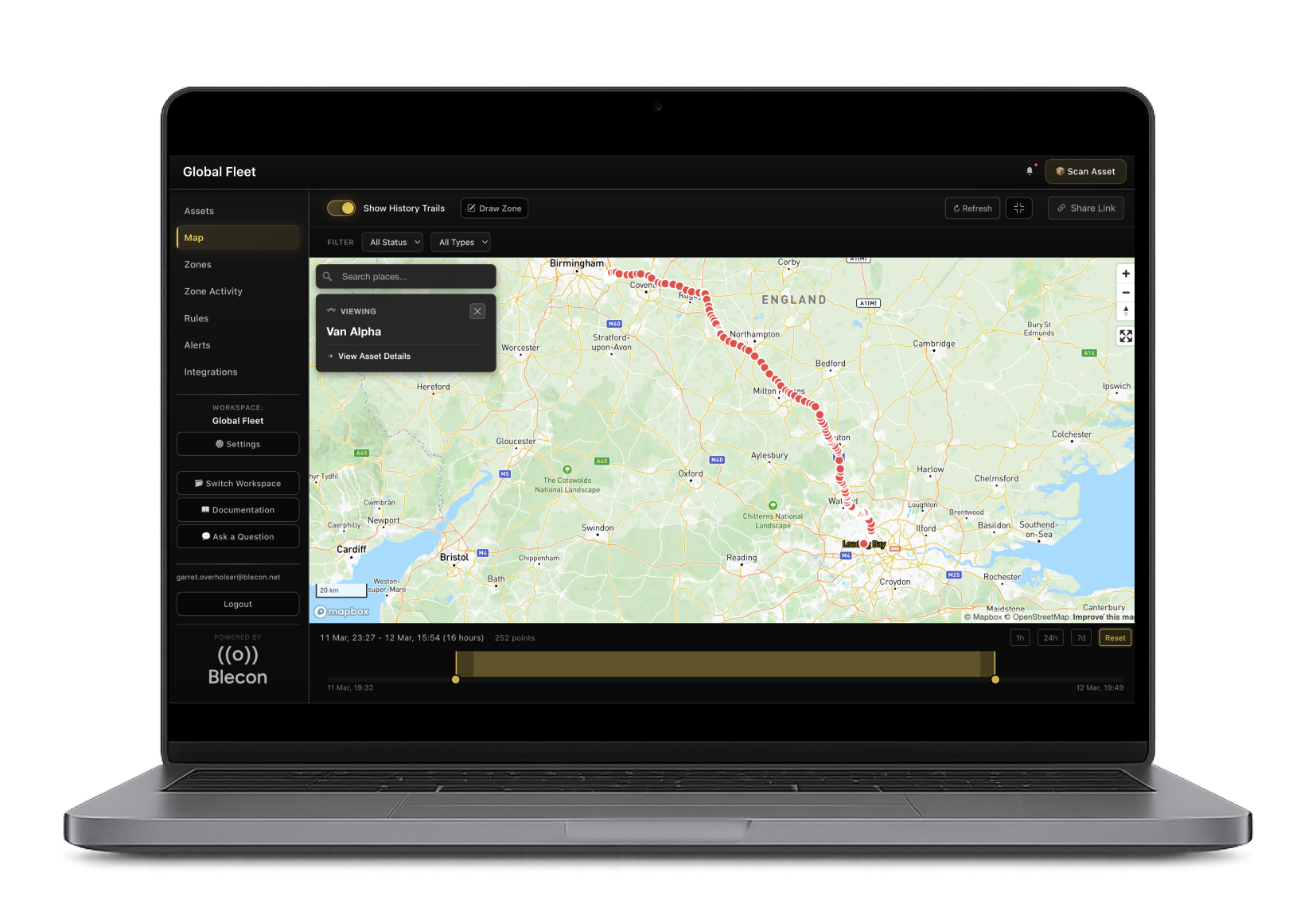Click the Share Link button
The width and height of the screenshot is (1316, 923).
pos(1085,208)
